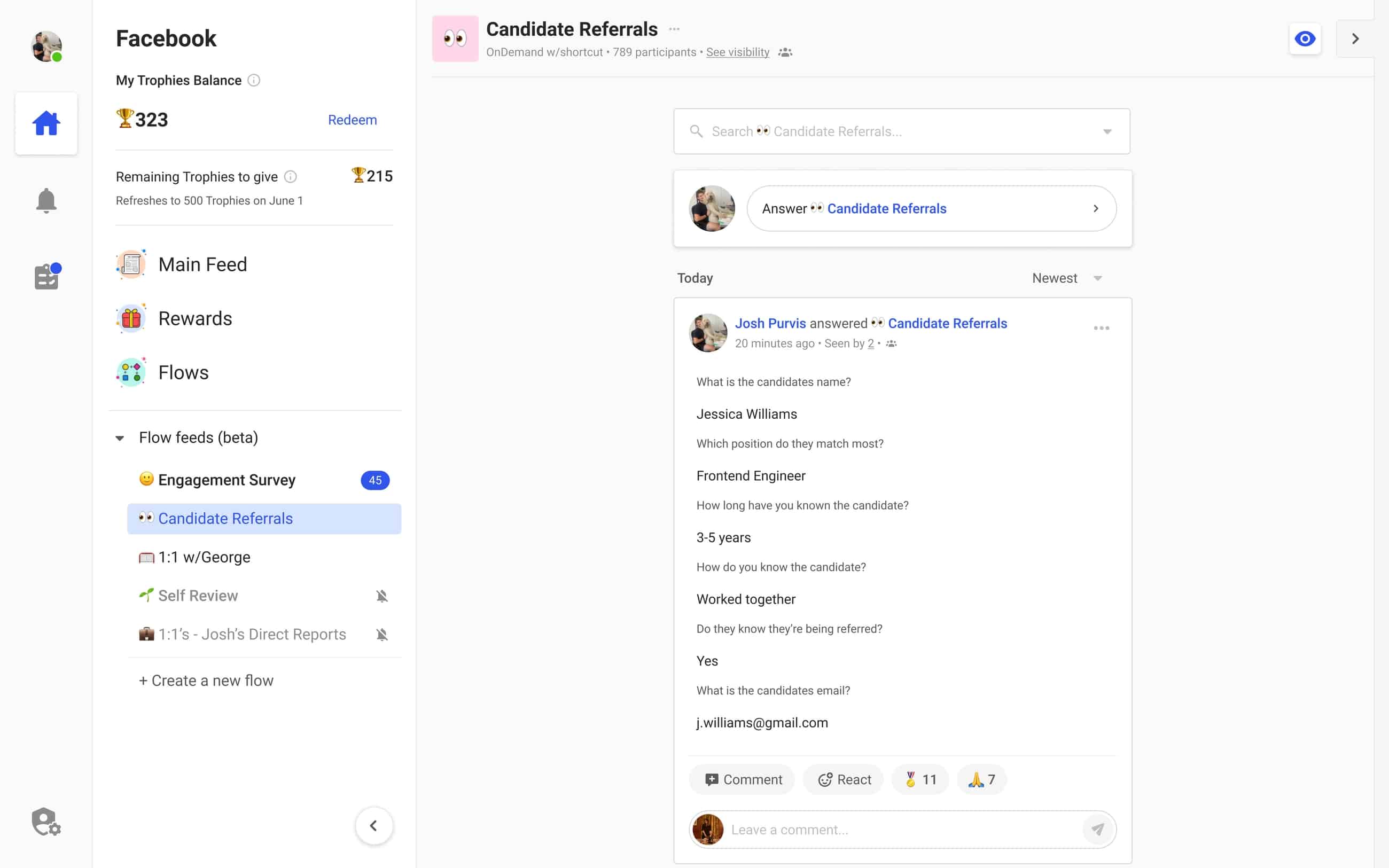Toggle the eye visibility icon at top right
This screenshot has height=868, width=1389.
tap(1305, 38)
